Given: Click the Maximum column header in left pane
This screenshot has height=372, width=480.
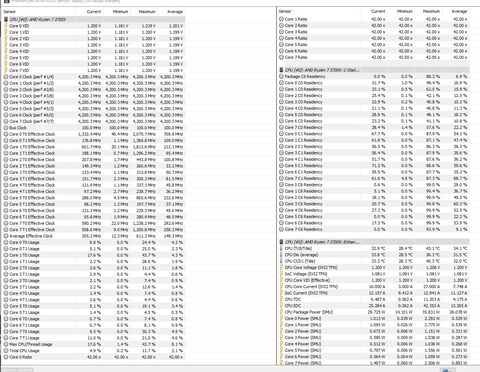Looking at the screenshot, I should [147, 12].
